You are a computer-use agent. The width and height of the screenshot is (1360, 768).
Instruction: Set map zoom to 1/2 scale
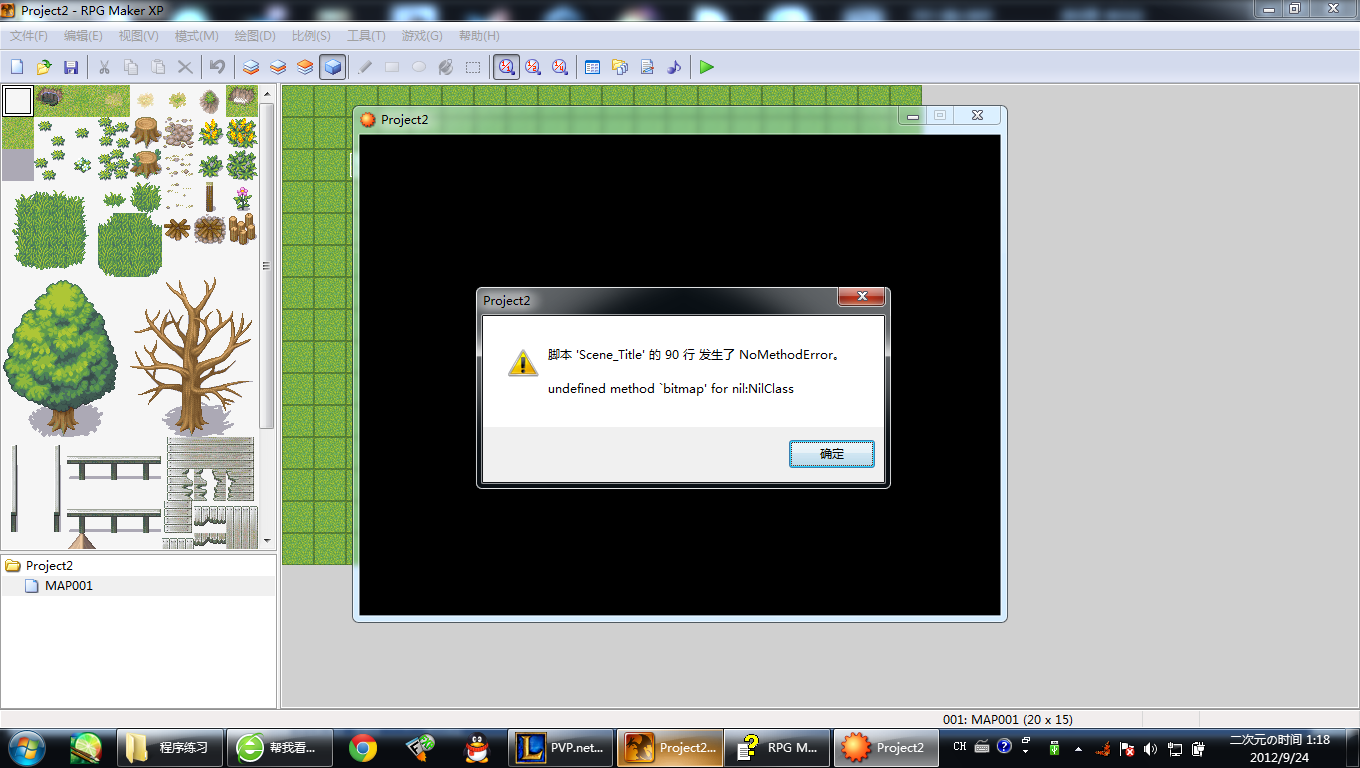(x=533, y=67)
